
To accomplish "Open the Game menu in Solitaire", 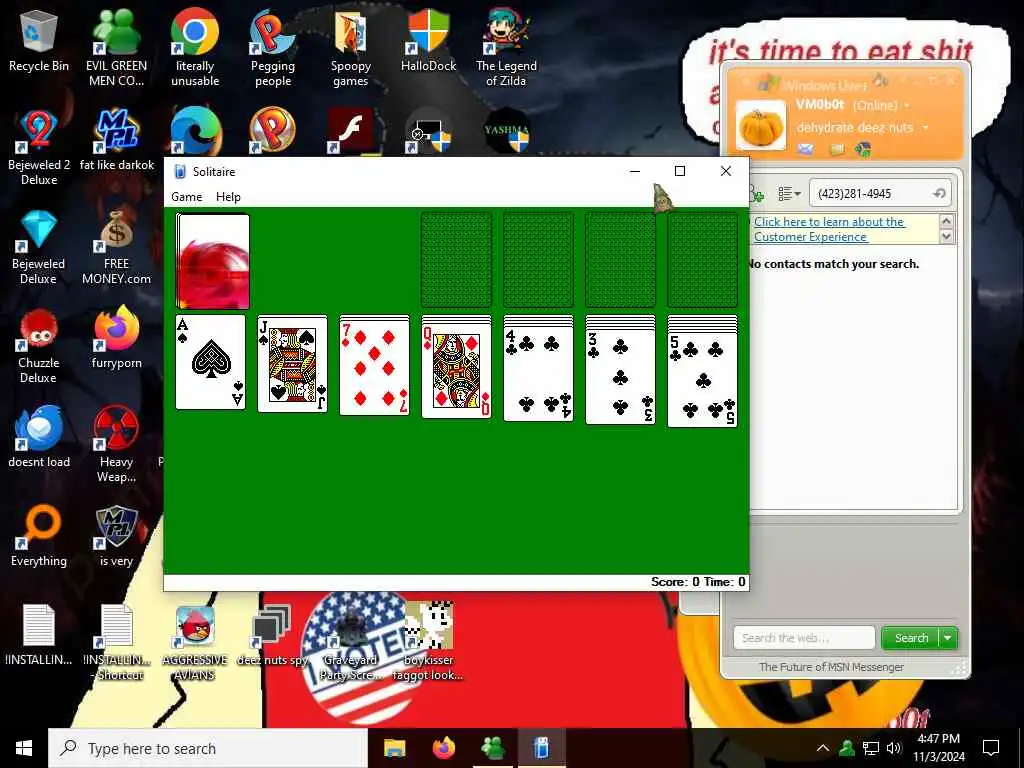I will pyautogui.click(x=187, y=197).
